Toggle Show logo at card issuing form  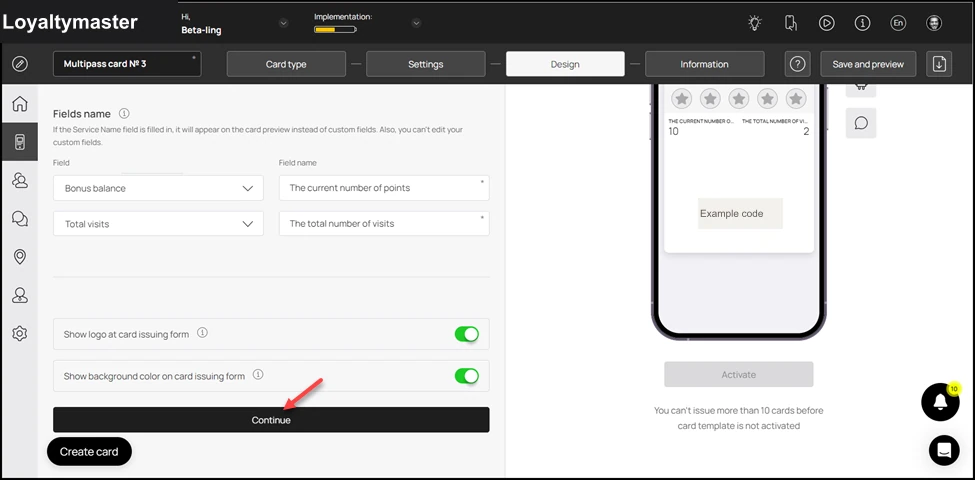(x=466, y=334)
